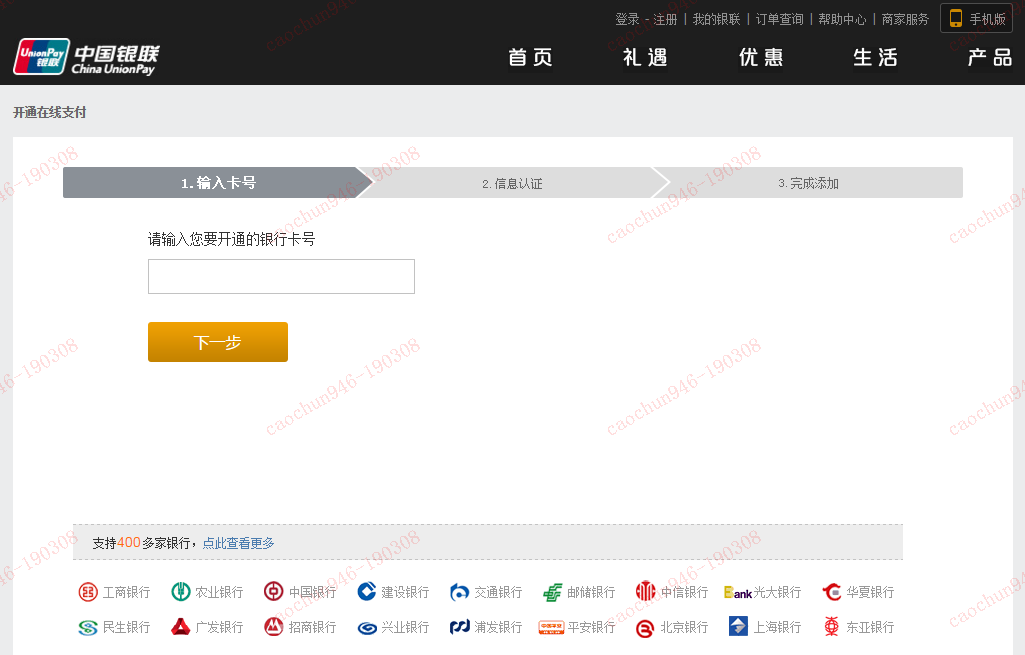Select the 工商银行 (ICBC) logo icon
Viewport: 1025px width, 655px height.
[88, 592]
